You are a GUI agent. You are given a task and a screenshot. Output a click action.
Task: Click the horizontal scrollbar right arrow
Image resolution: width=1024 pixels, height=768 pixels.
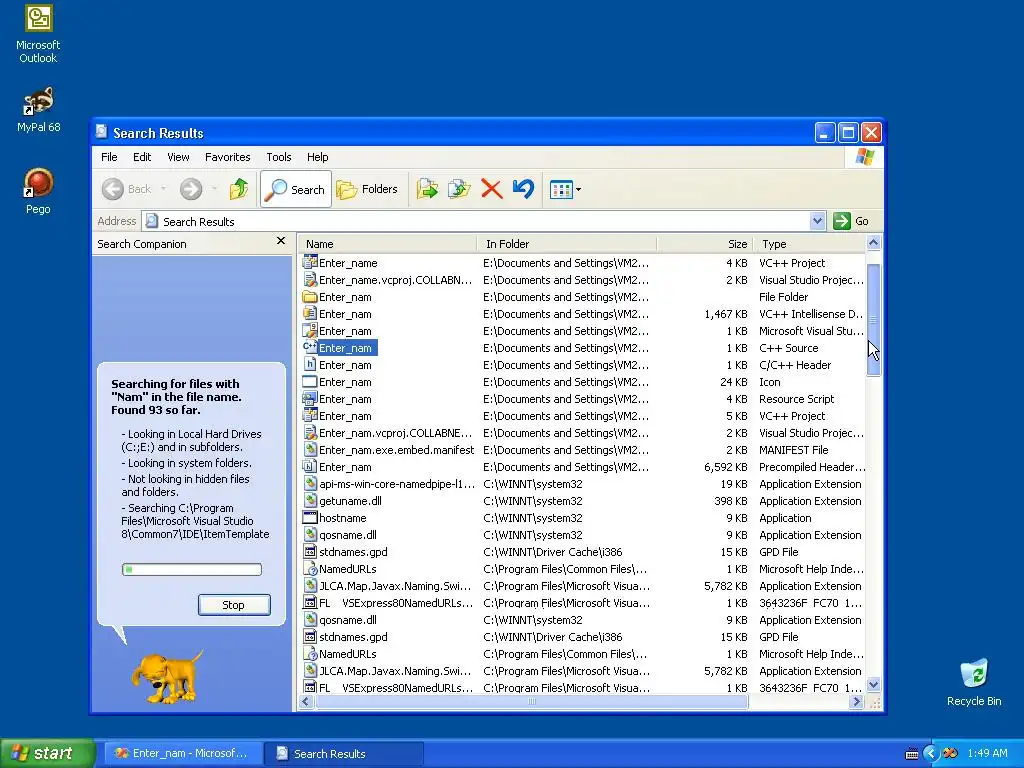click(x=856, y=702)
